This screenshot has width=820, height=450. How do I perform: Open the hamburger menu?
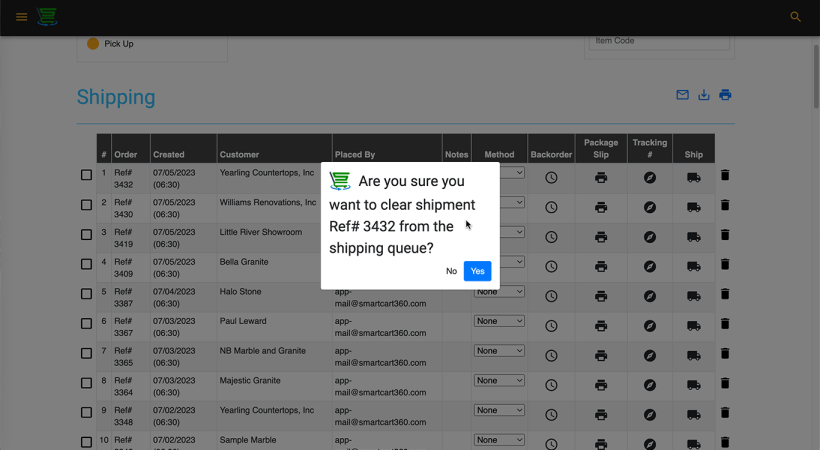click(x=21, y=17)
